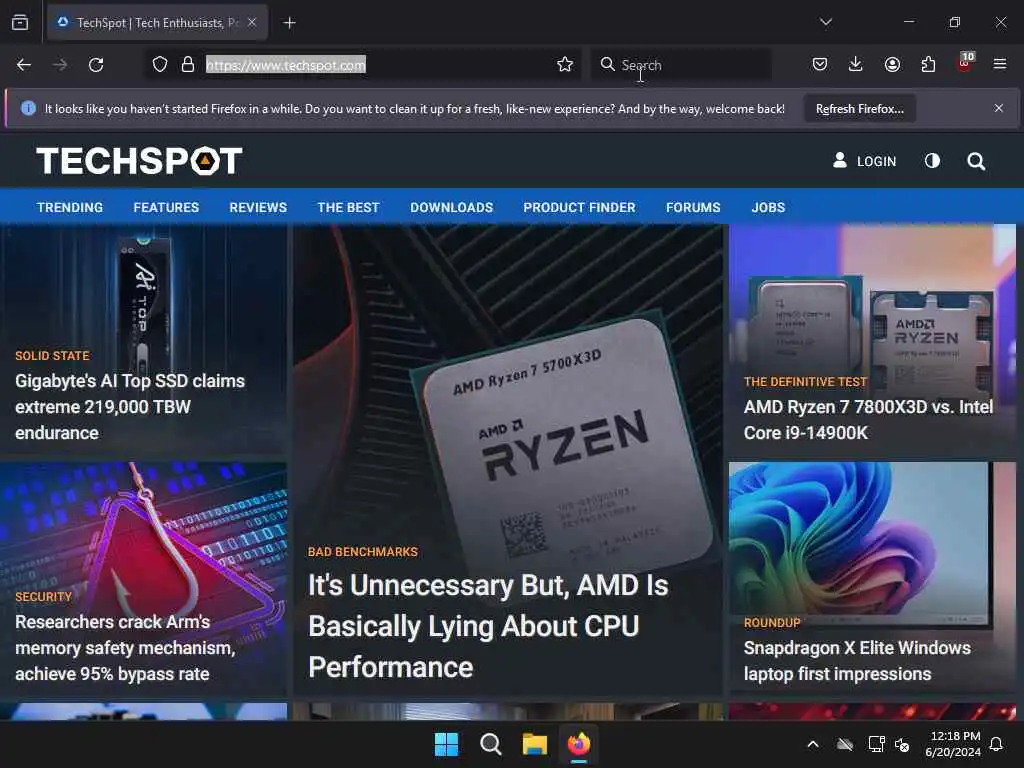Click the muted volume tray icon
Viewport: 1024px width, 768px height.
click(x=903, y=744)
